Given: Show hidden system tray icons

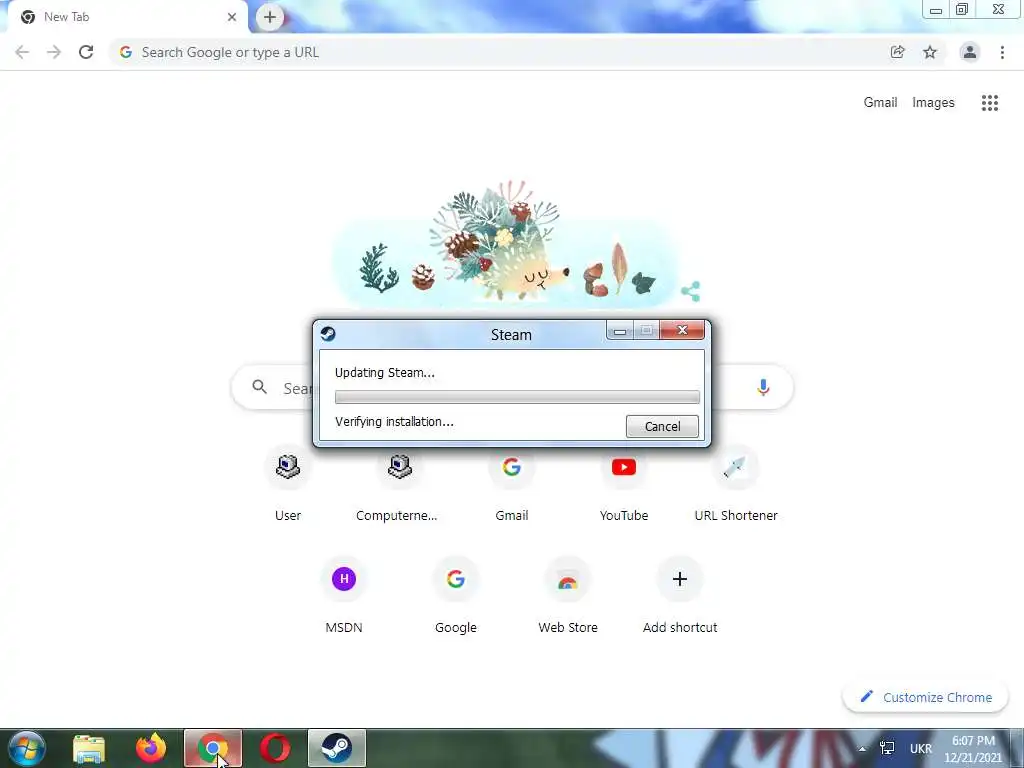Looking at the screenshot, I should [862, 748].
